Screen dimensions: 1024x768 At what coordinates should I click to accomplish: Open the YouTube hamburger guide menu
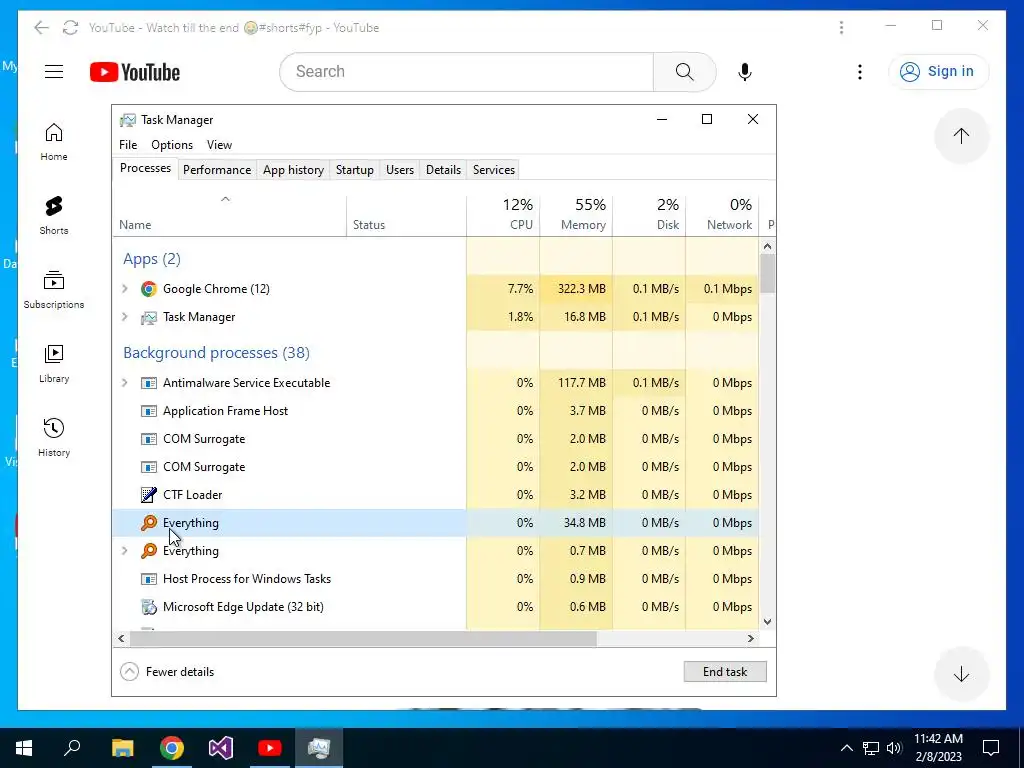pos(54,72)
